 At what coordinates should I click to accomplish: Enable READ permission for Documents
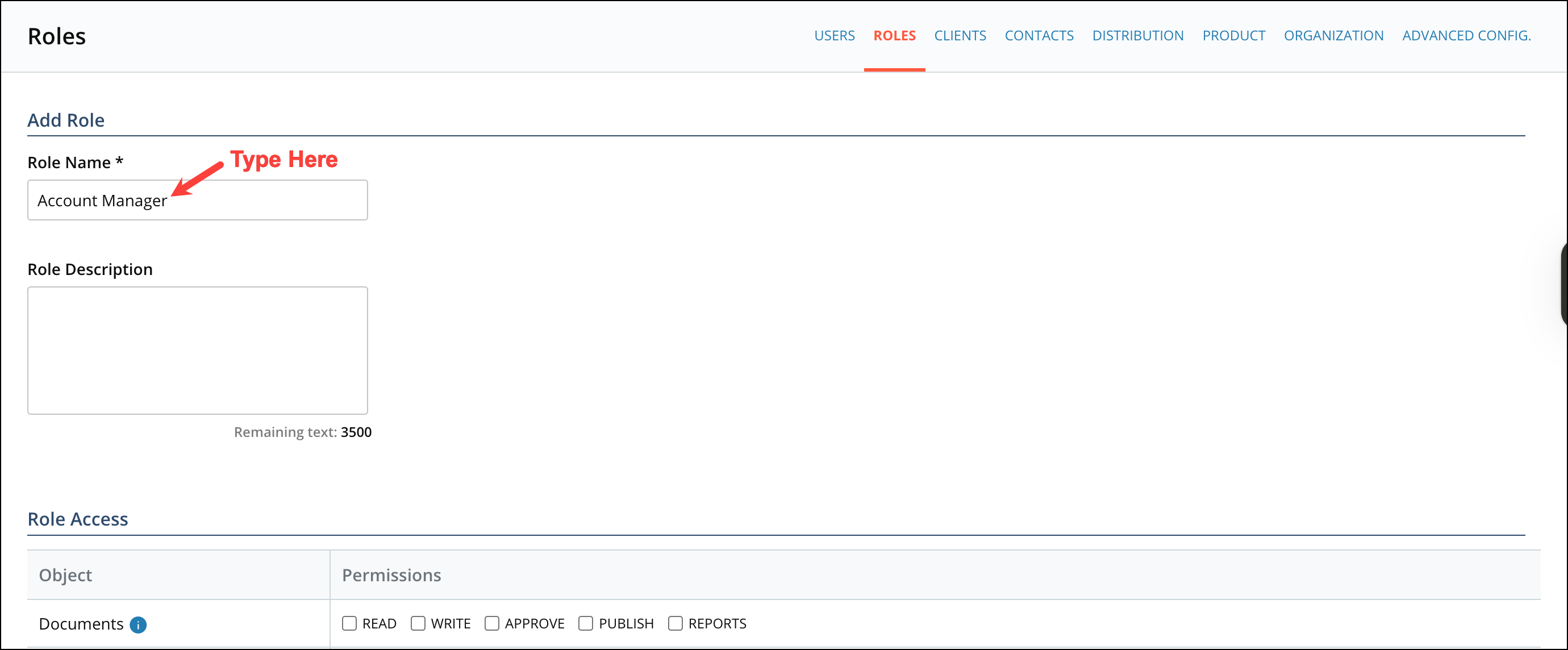tap(349, 623)
